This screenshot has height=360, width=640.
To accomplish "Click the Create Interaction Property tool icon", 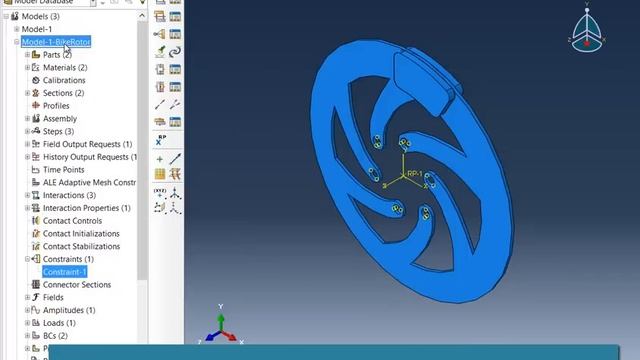I will [160, 16].
